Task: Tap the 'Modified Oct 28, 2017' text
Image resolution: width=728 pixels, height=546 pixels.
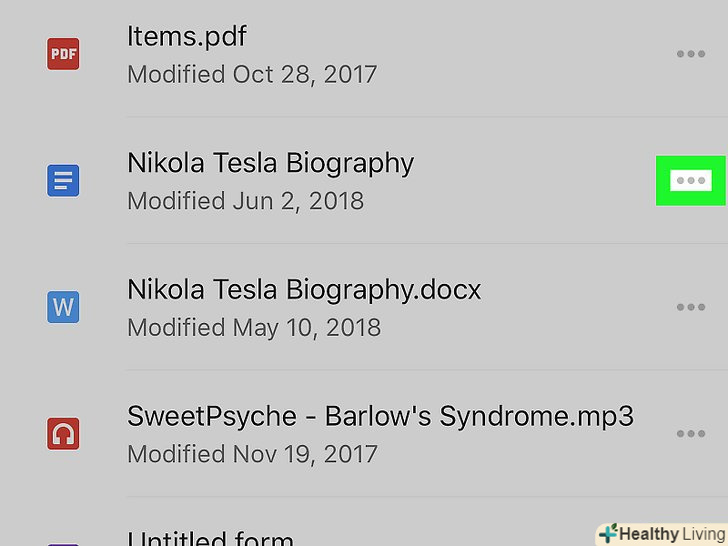Action: pyautogui.click(x=252, y=74)
